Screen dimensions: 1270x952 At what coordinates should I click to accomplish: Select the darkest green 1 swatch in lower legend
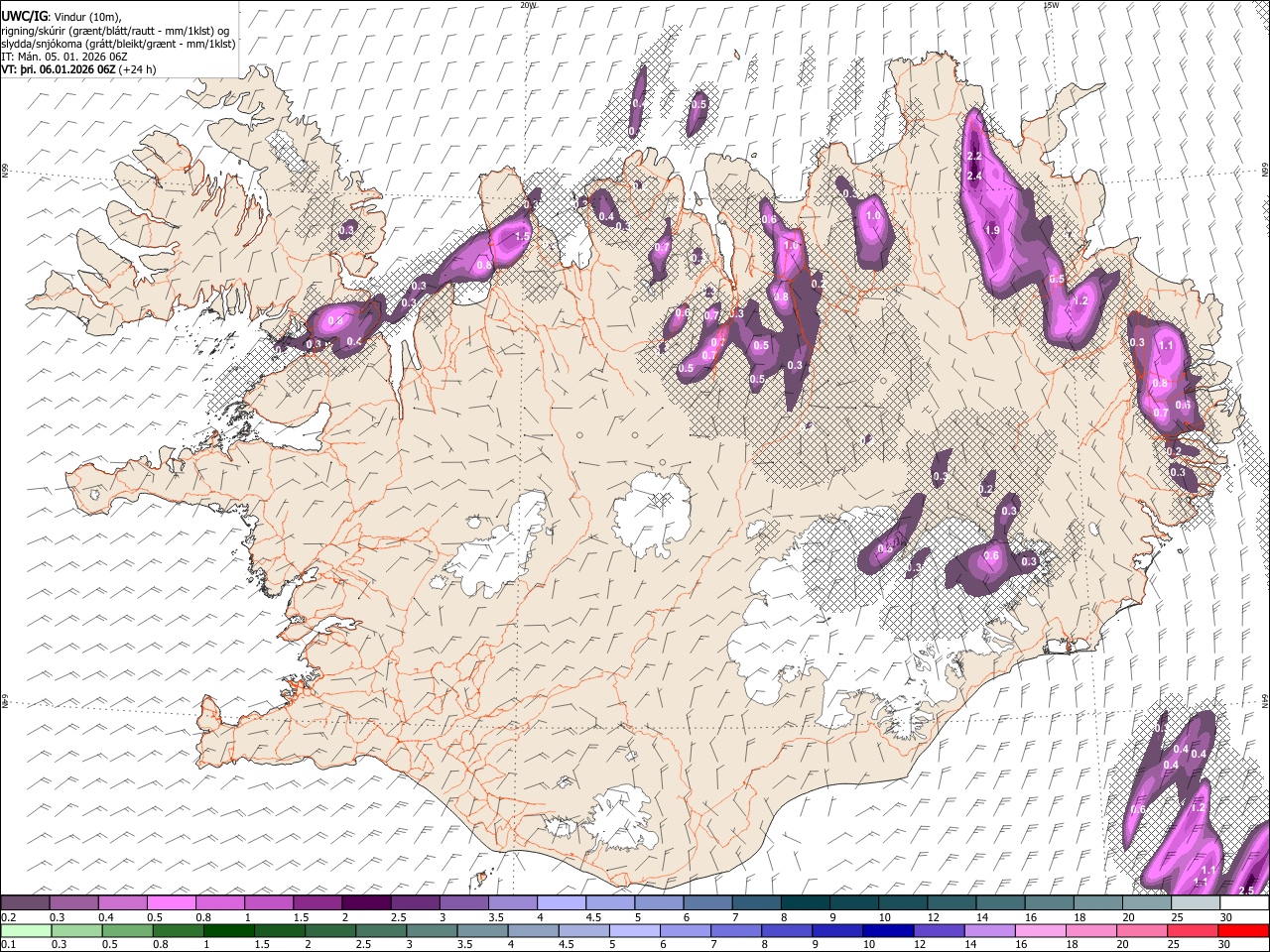tap(229, 930)
